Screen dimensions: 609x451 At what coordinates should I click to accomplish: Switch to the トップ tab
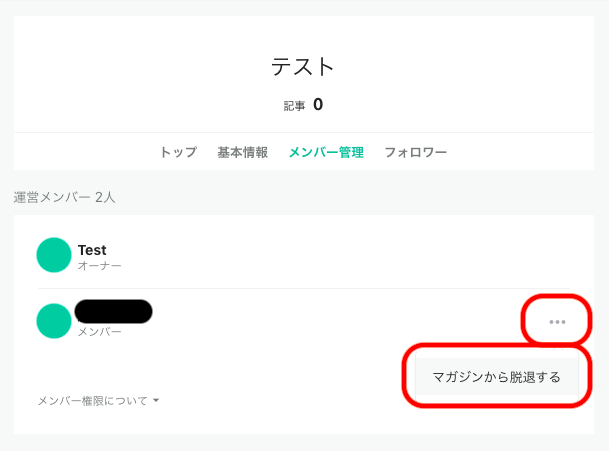click(178, 153)
